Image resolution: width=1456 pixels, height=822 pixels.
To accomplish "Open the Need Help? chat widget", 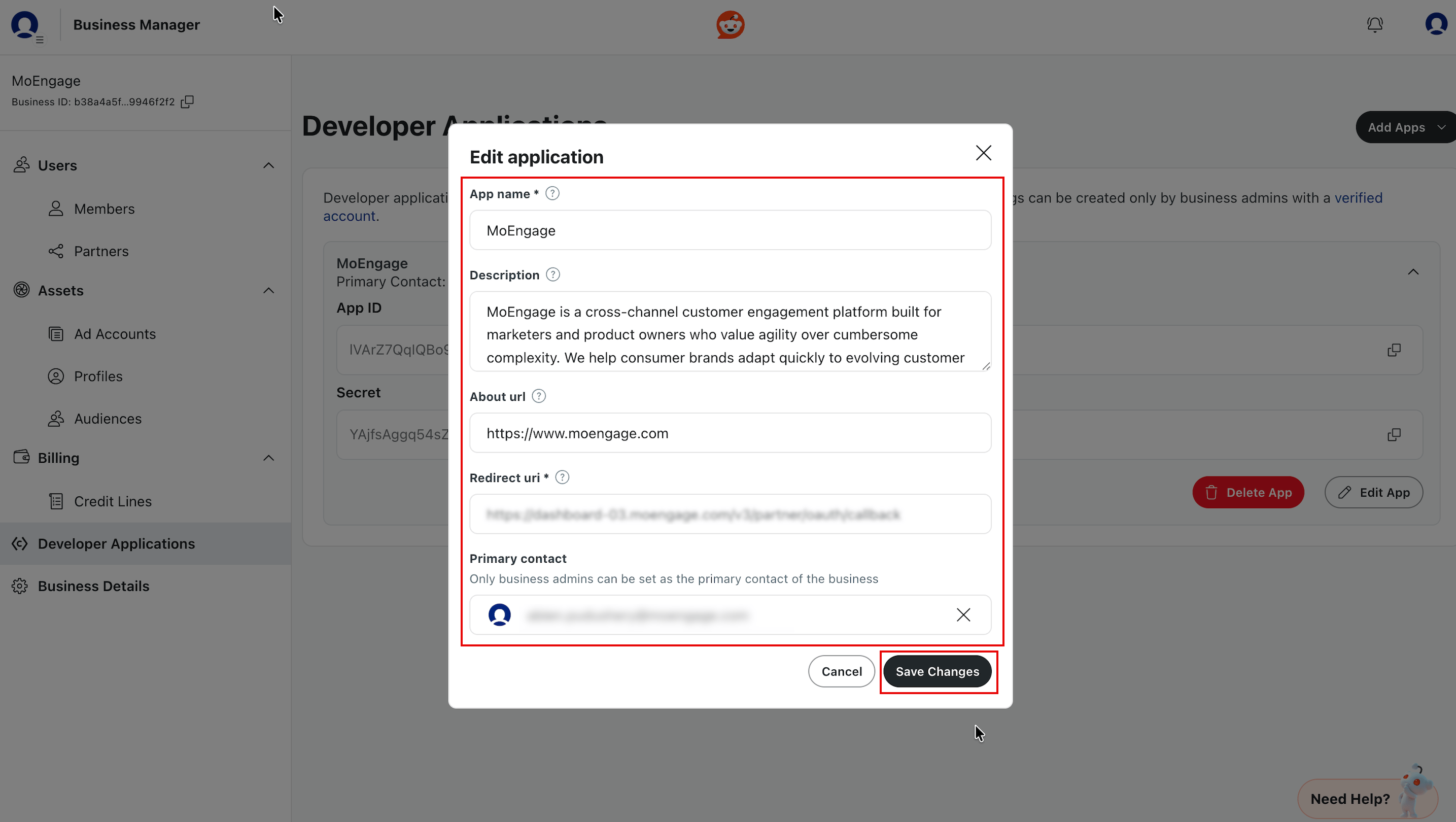I will tap(1367, 798).
